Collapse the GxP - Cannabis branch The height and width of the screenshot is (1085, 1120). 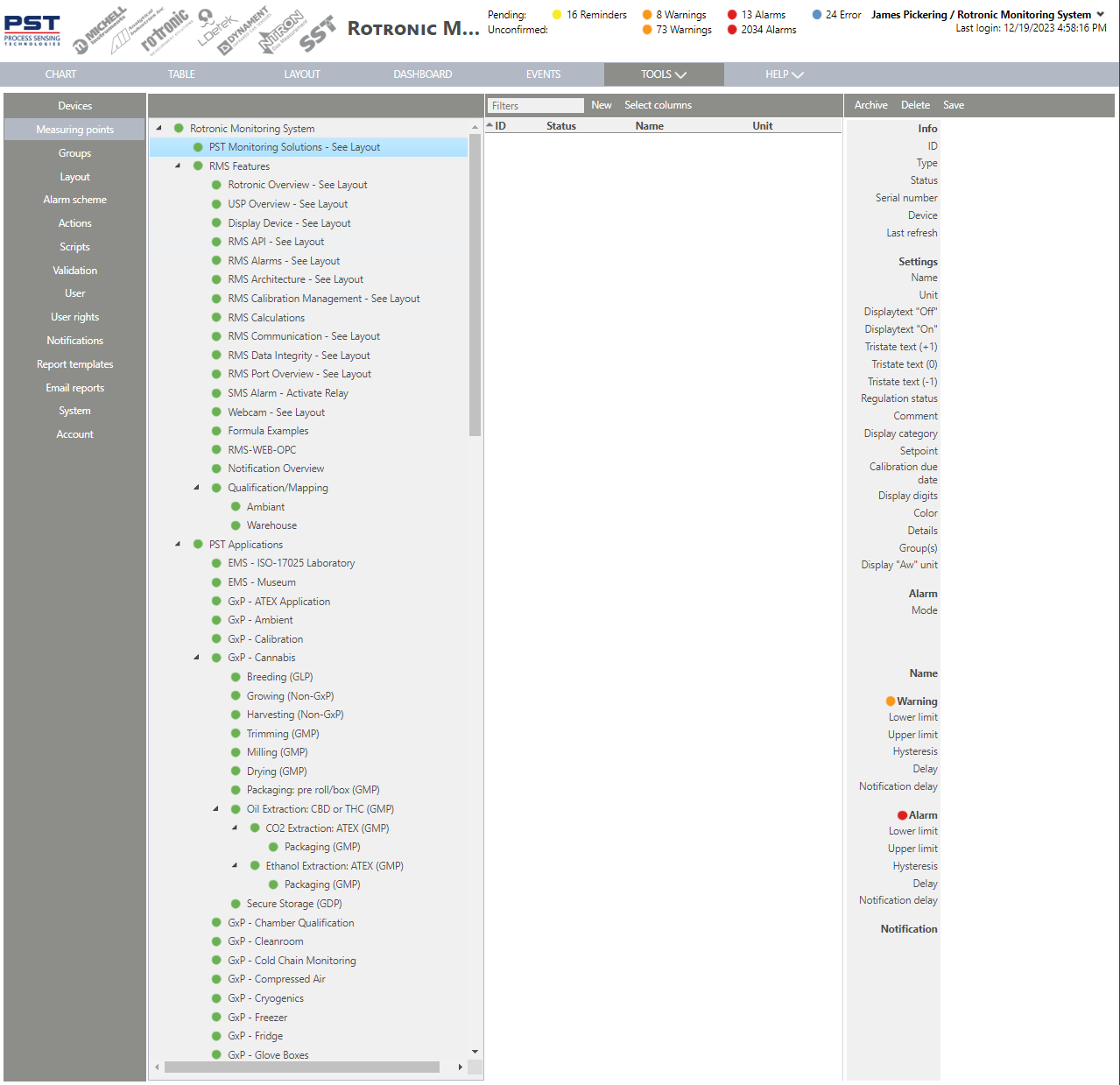tap(196, 657)
